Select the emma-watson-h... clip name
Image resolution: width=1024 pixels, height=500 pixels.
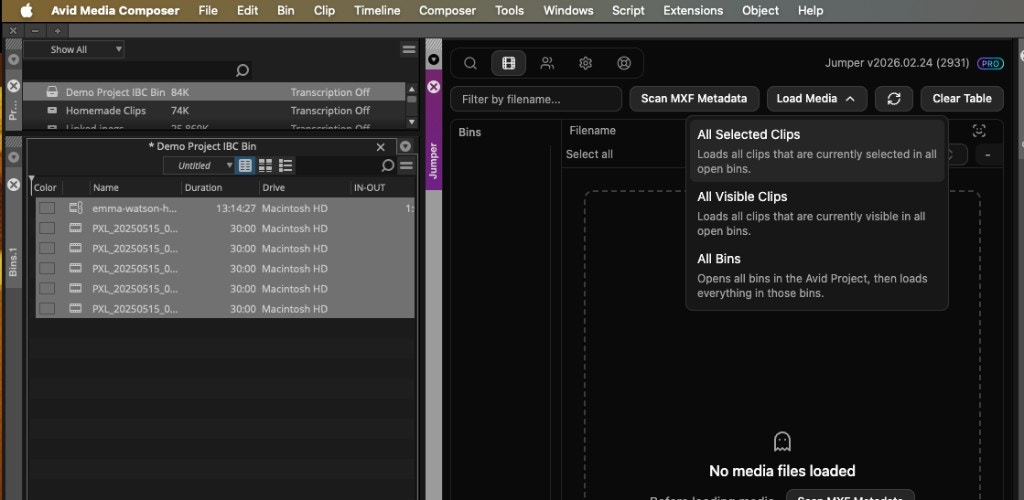135,208
